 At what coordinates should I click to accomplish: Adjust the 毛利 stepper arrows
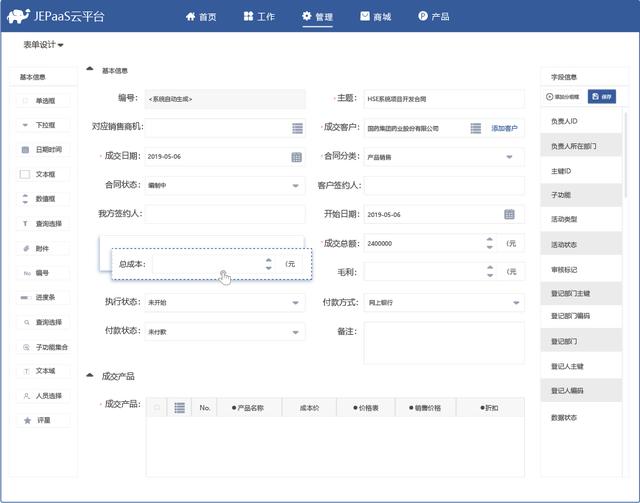(x=490, y=272)
